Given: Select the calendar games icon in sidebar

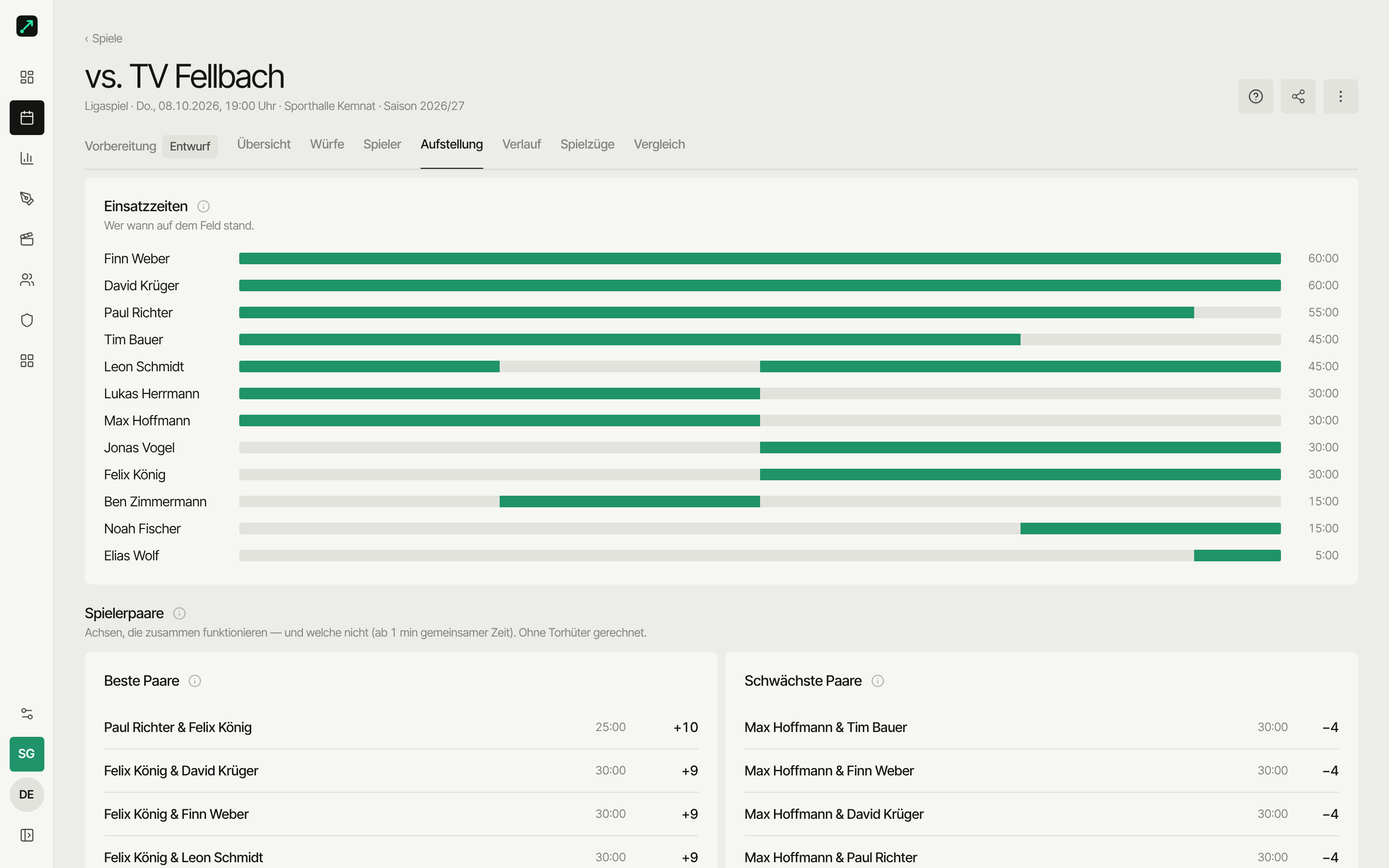Looking at the screenshot, I should (x=27, y=118).
